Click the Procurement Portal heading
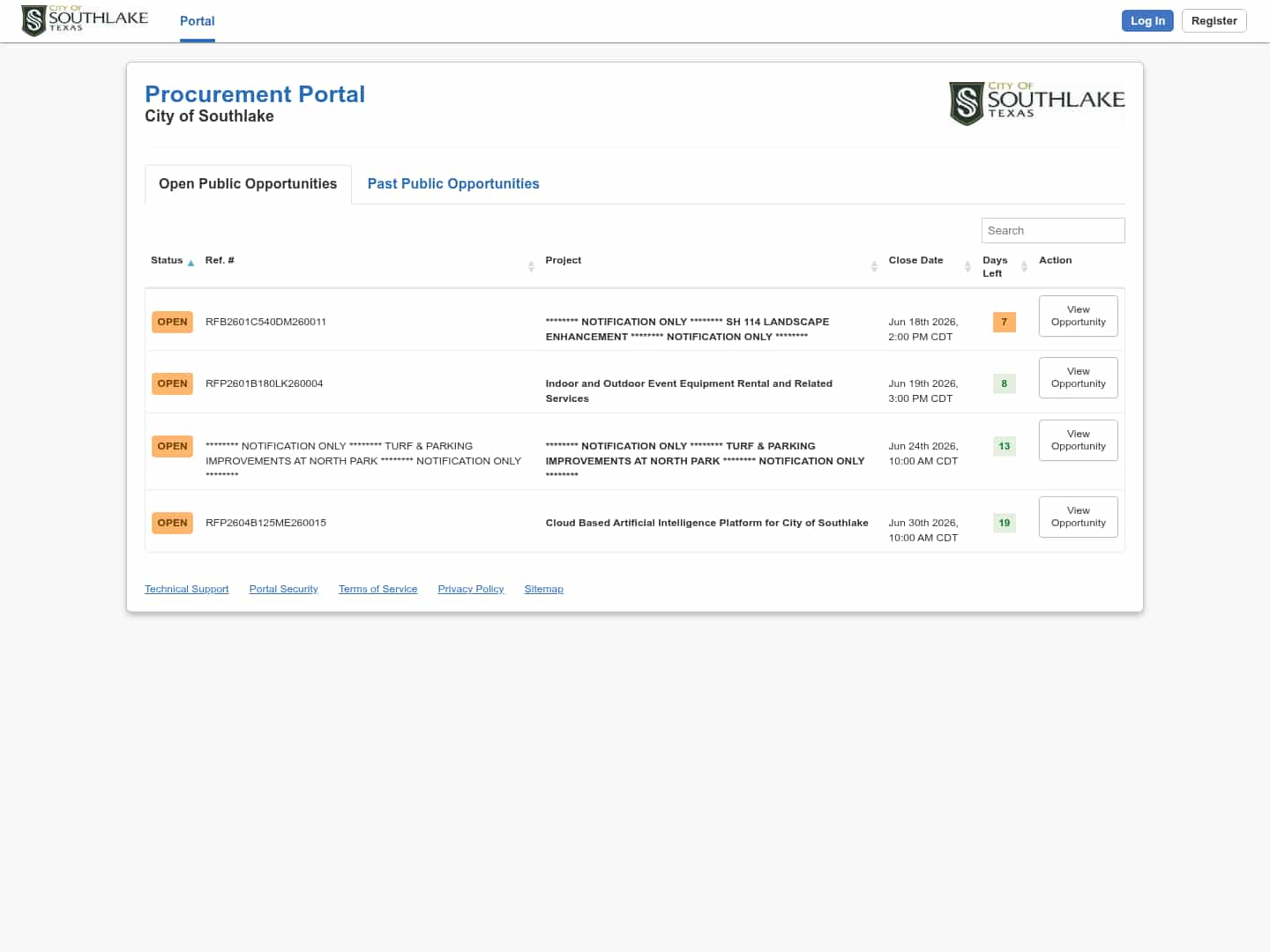This screenshot has height=952, width=1270. 255,94
